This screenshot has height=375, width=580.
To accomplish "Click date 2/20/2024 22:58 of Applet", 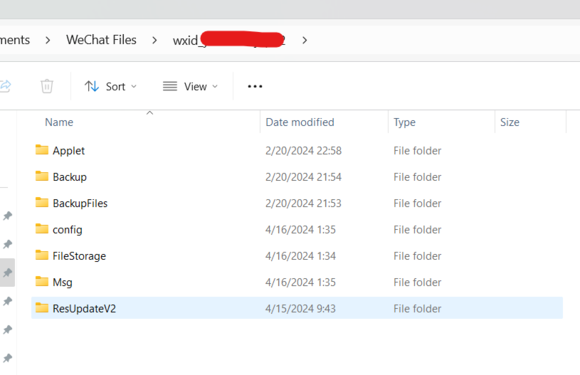I will [303, 151].
